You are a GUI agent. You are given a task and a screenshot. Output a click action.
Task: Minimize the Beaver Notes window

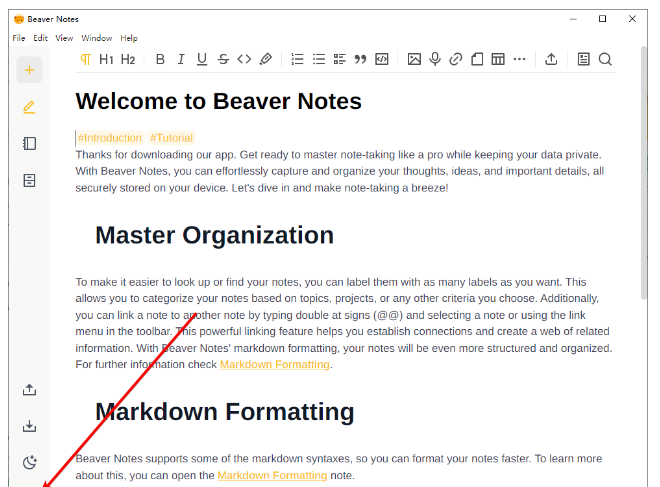[x=573, y=19]
